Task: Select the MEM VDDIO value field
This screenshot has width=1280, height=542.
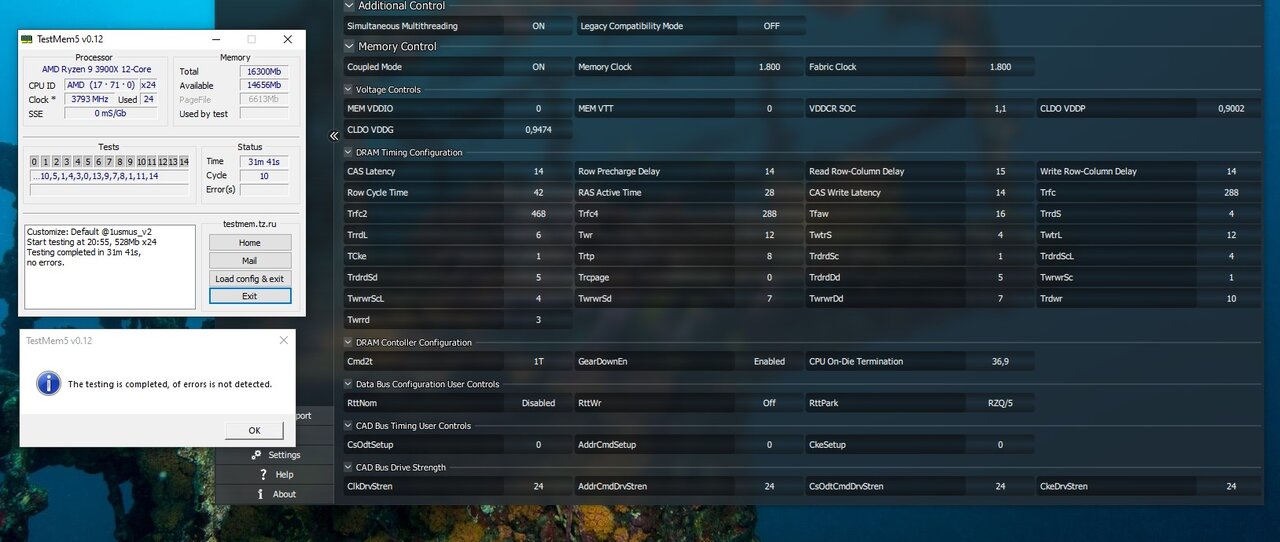Action: 538,108
